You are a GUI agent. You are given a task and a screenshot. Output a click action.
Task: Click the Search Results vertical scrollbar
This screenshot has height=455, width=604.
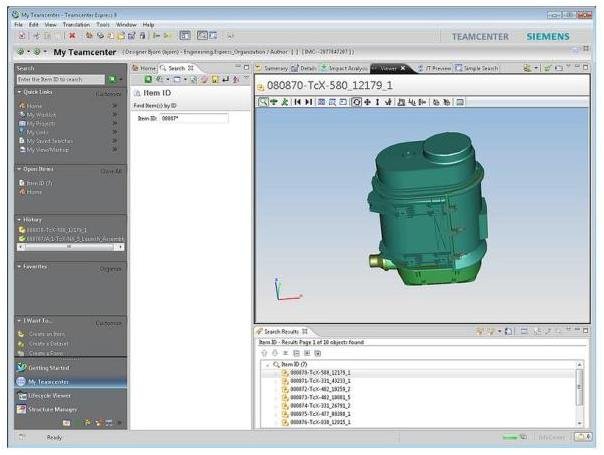coord(579,393)
